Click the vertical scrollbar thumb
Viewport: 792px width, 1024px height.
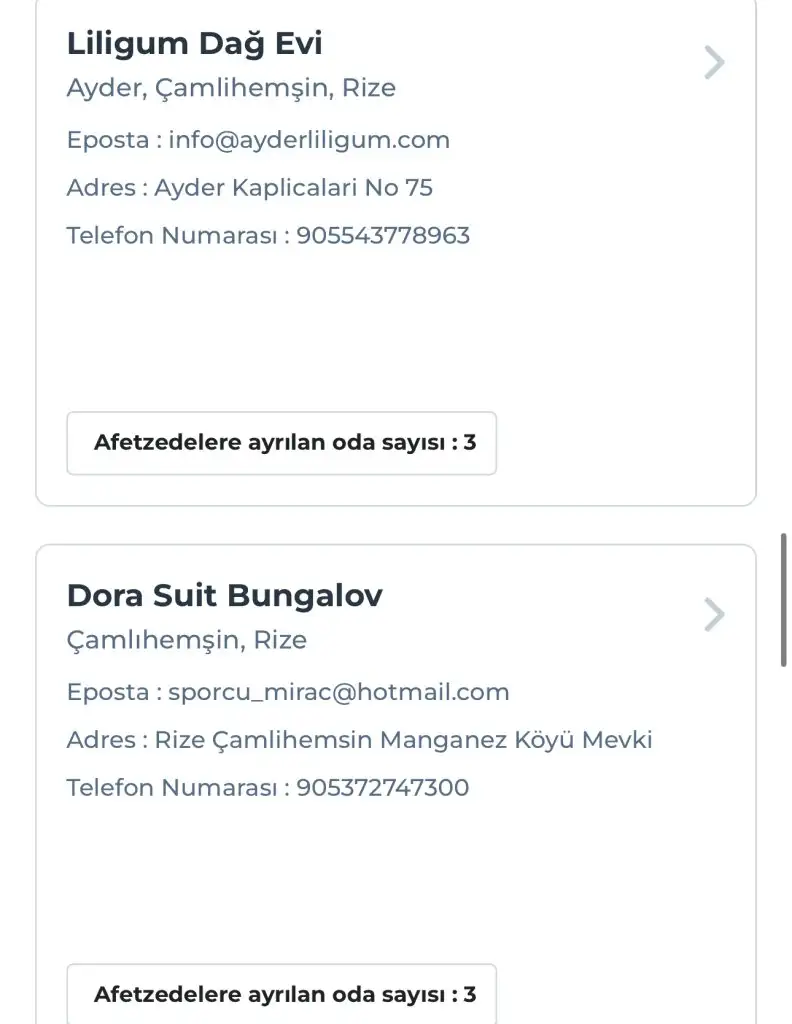(x=784, y=600)
